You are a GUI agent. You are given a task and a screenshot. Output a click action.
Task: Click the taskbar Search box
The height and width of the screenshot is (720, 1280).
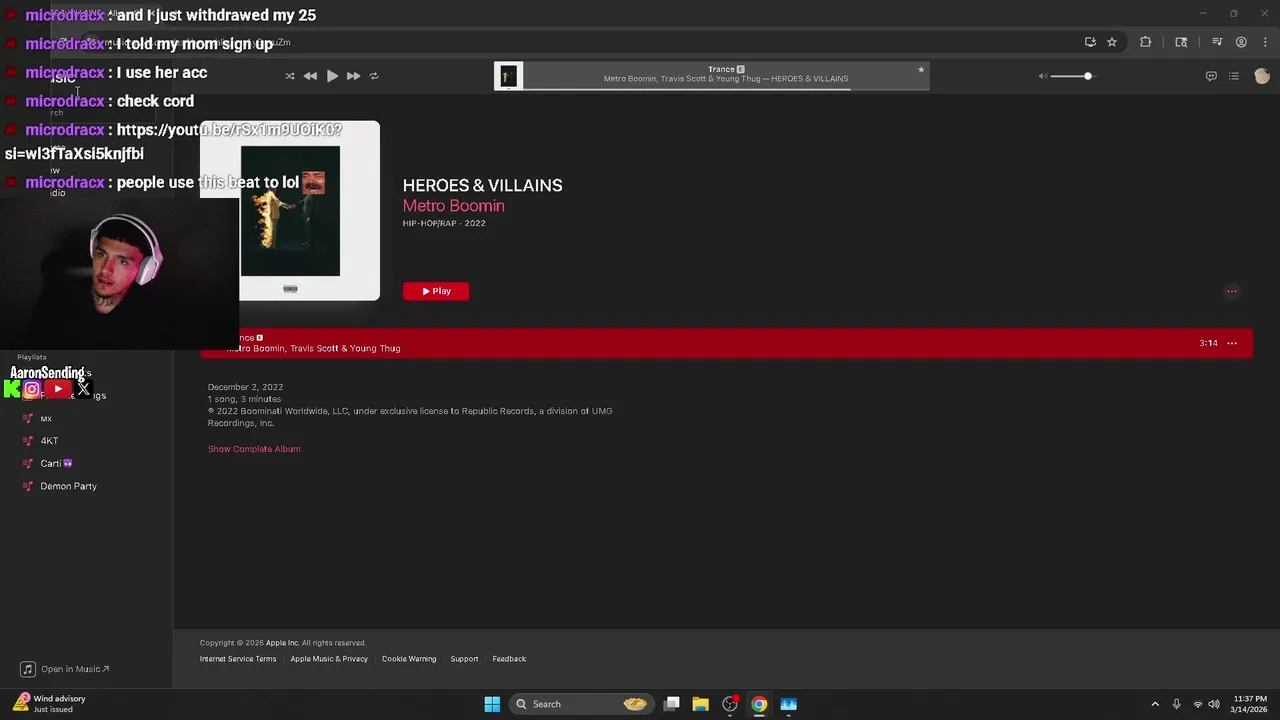coord(582,704)
